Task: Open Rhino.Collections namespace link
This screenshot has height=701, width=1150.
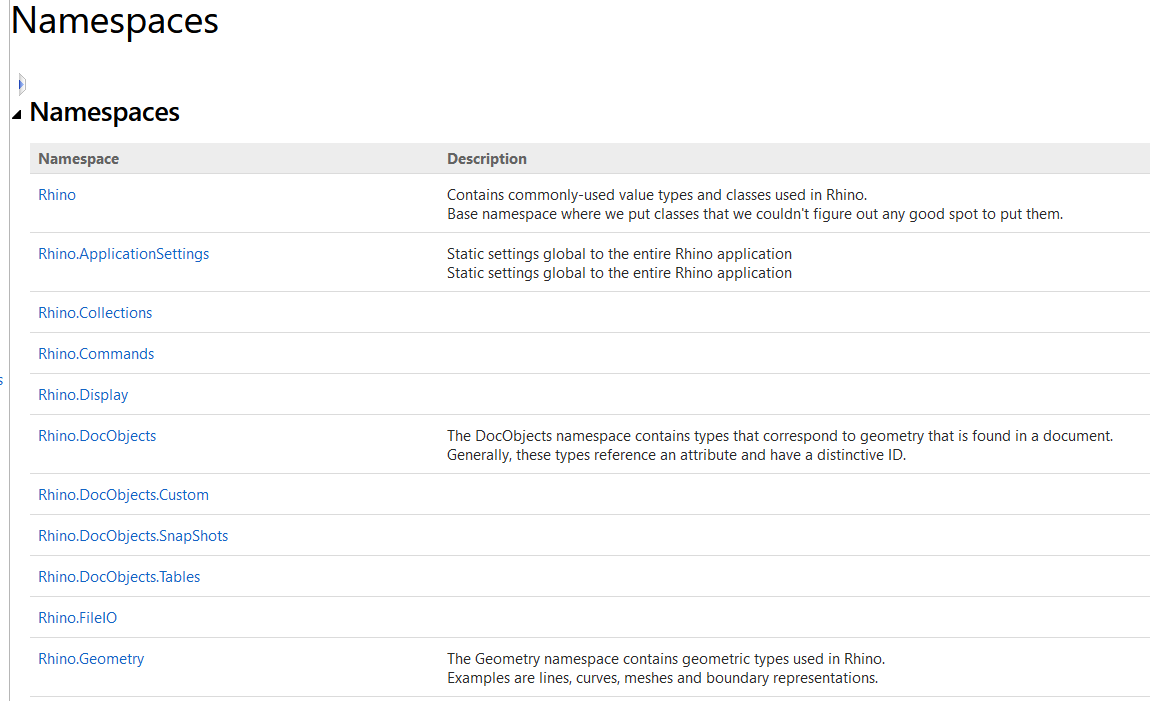Action: 95,313
